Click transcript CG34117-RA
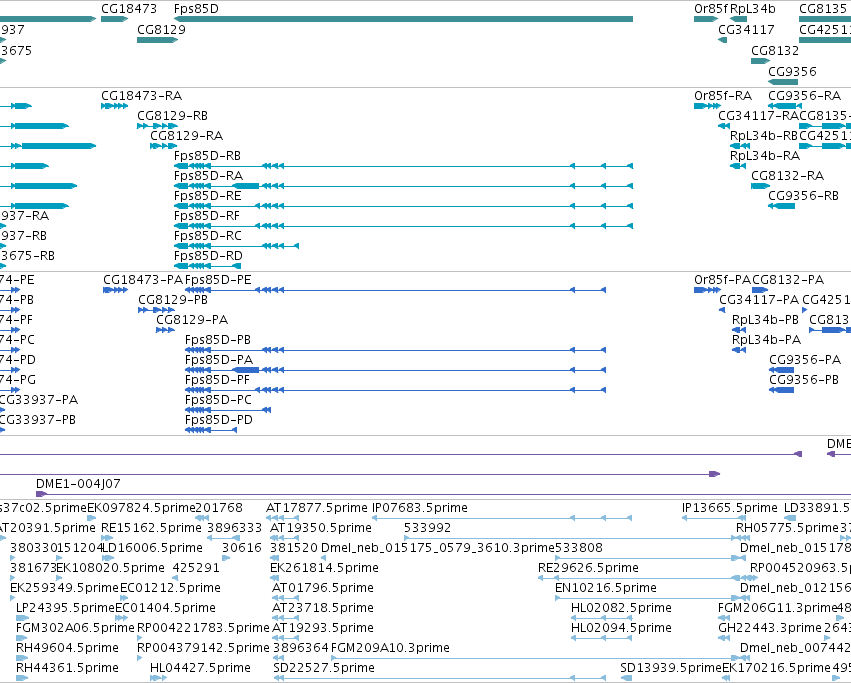The width and height of the screenshot is (851, 683). point(758,116)
